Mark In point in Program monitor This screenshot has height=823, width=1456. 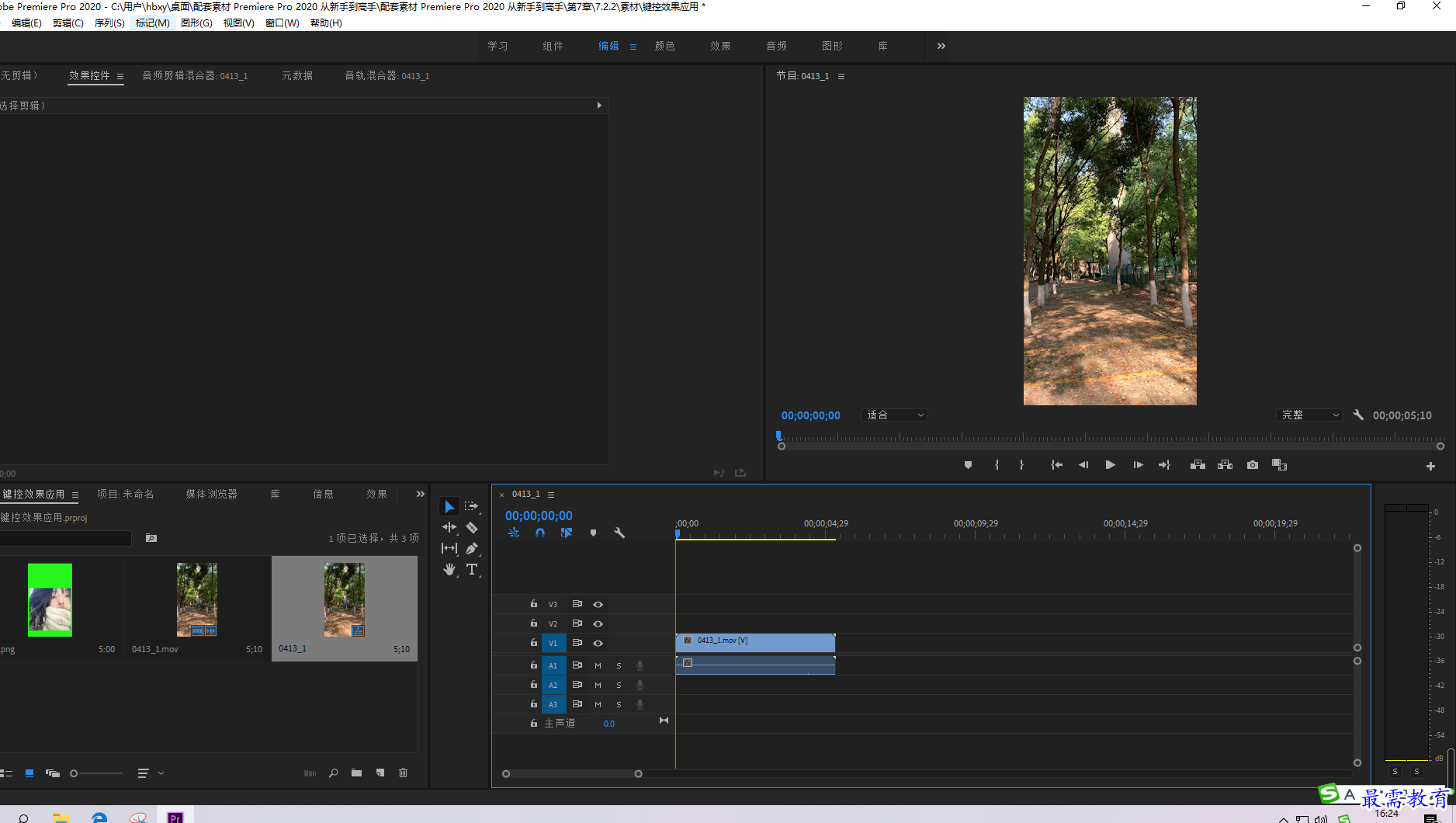pos(997,465)
